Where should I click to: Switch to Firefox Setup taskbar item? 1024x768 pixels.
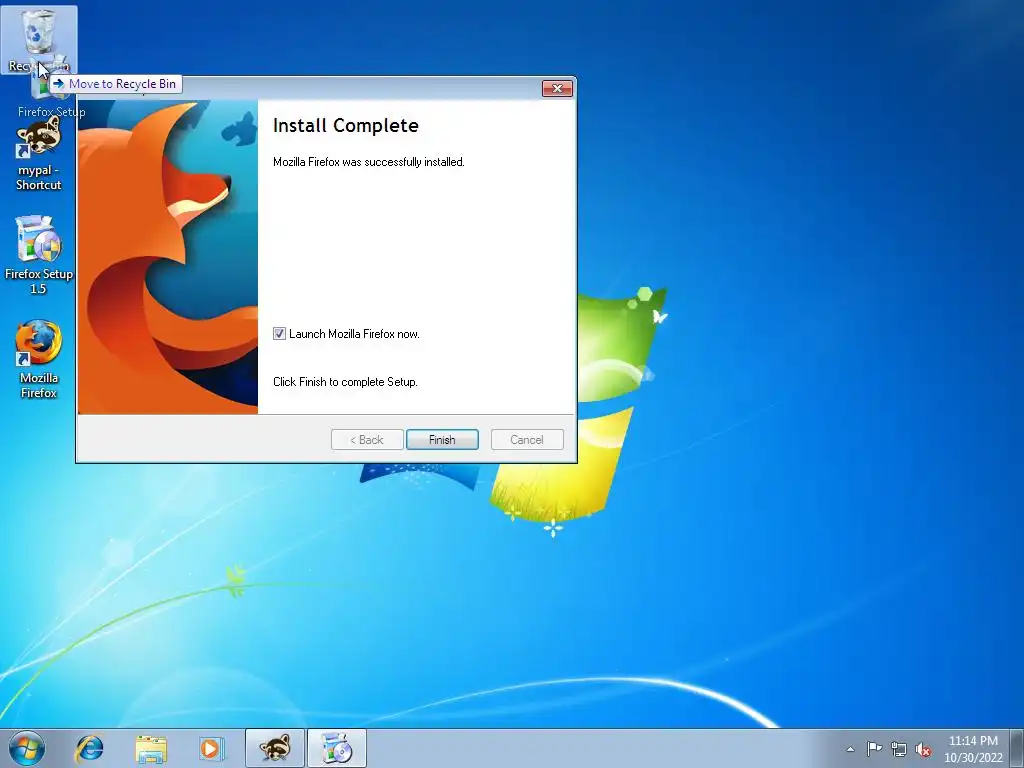pyautogui.click(x=337, y=748)
